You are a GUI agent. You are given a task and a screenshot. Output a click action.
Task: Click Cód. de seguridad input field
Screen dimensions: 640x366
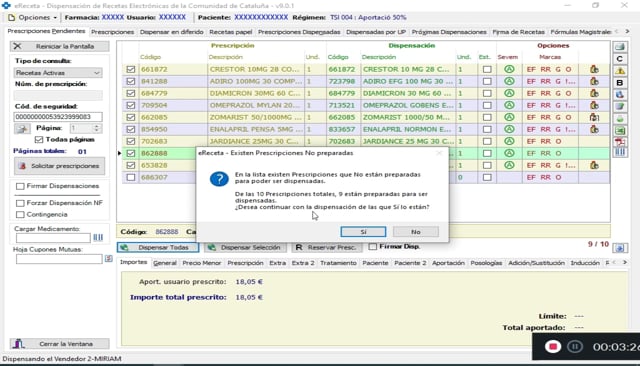[x=58, y=117]
